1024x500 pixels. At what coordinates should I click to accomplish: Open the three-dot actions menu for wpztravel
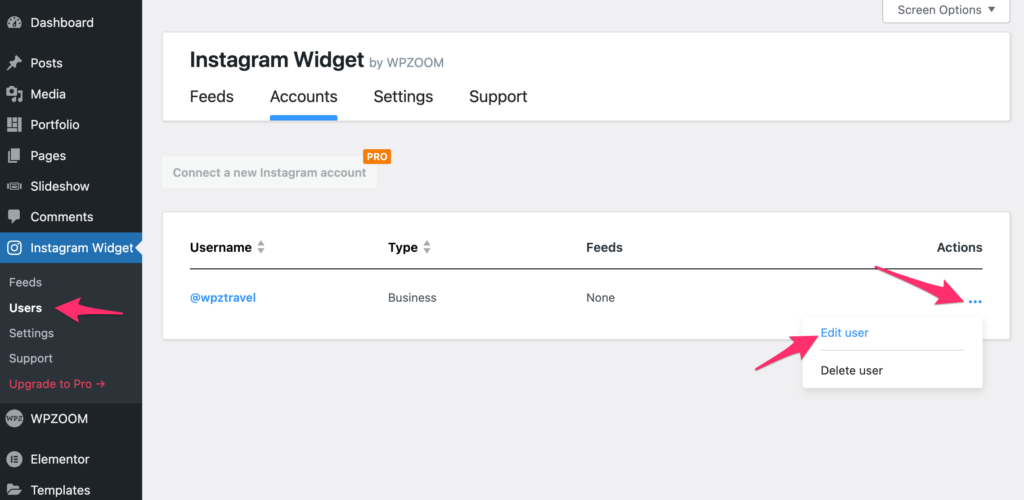click(x=975, y=301)
